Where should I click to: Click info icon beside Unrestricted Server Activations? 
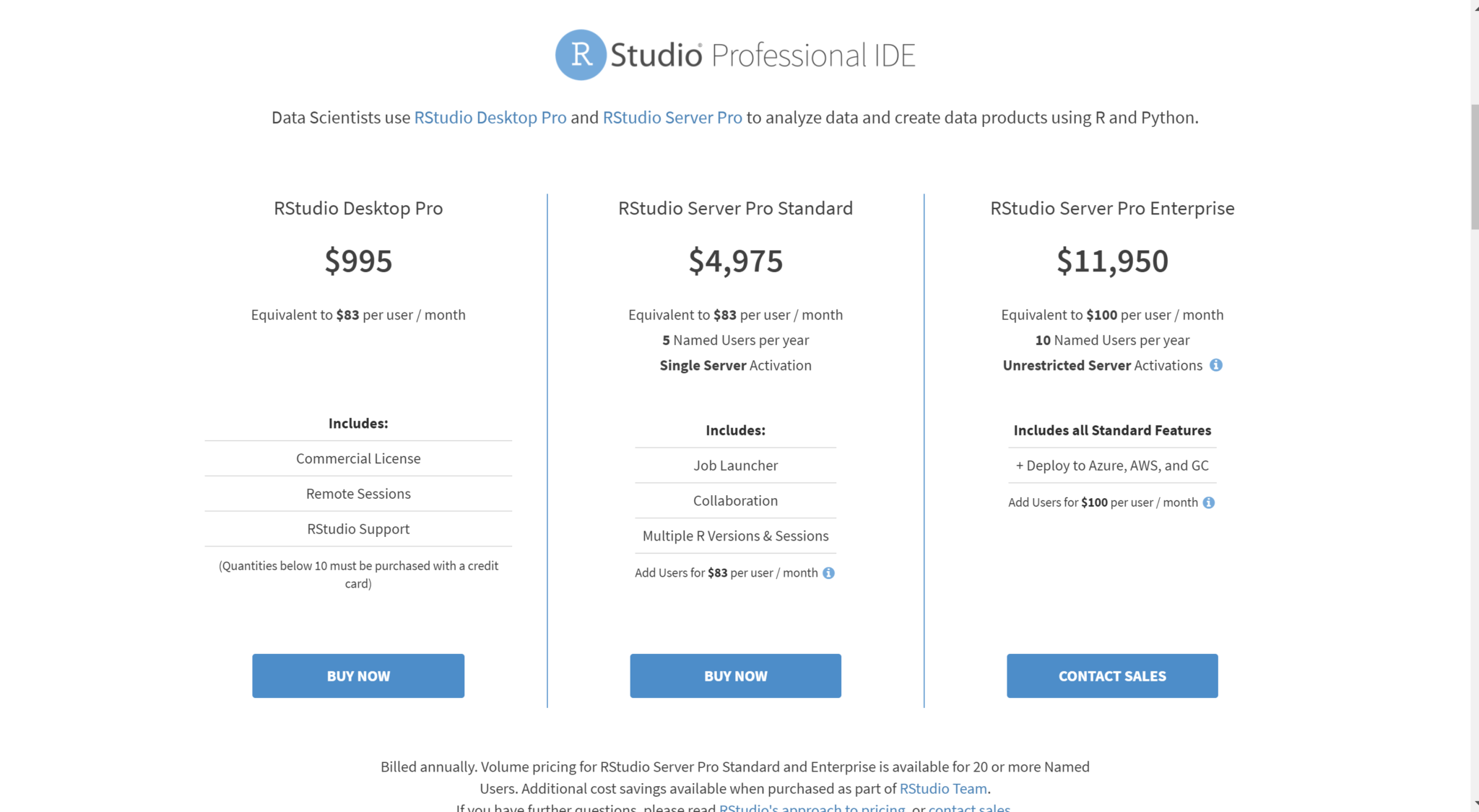[x=1216, y=365]
